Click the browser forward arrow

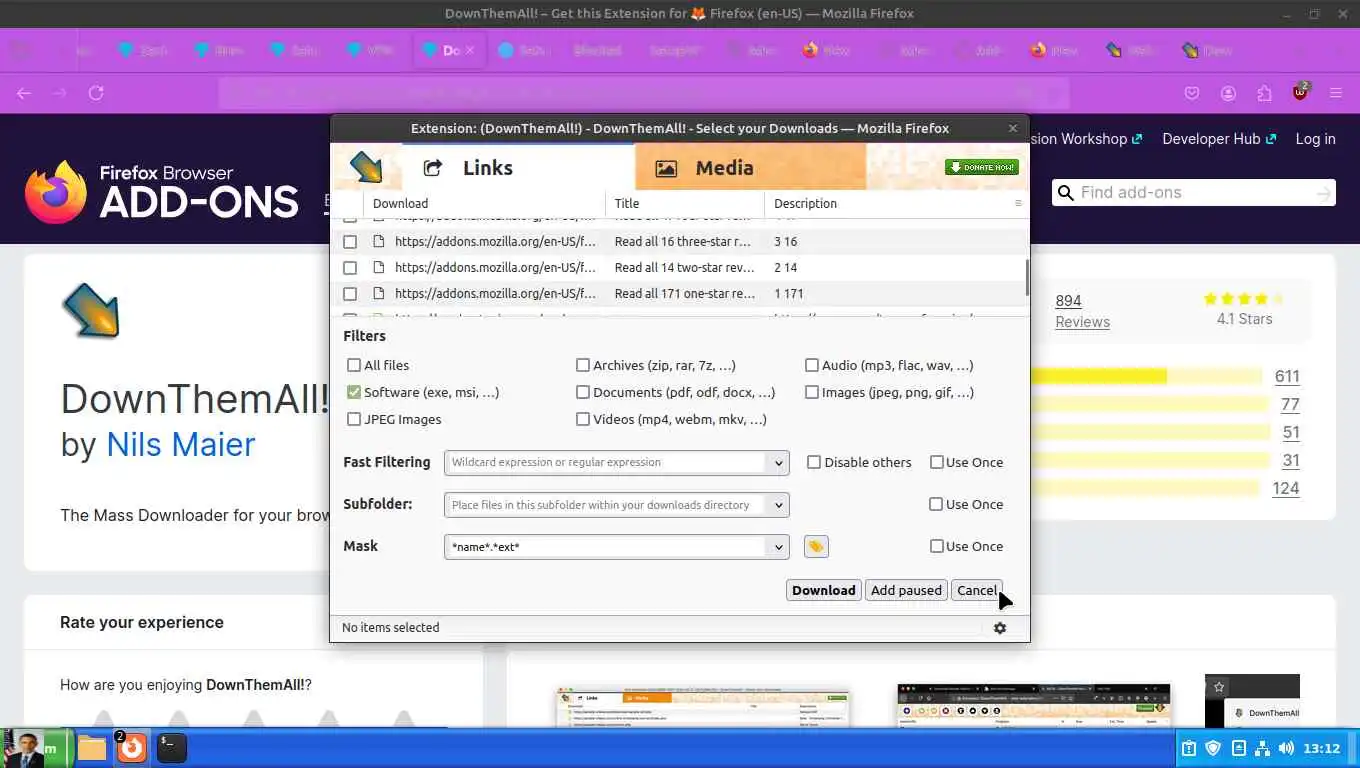tap(60, 93)
